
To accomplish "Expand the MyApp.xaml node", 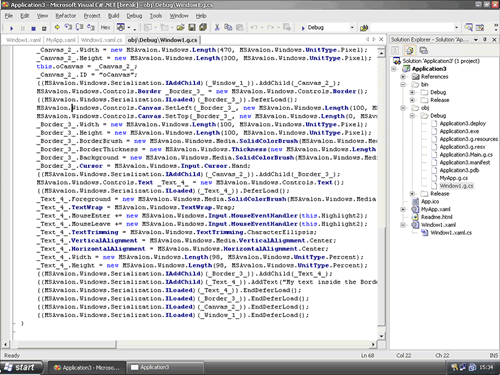I will [403, 209].
